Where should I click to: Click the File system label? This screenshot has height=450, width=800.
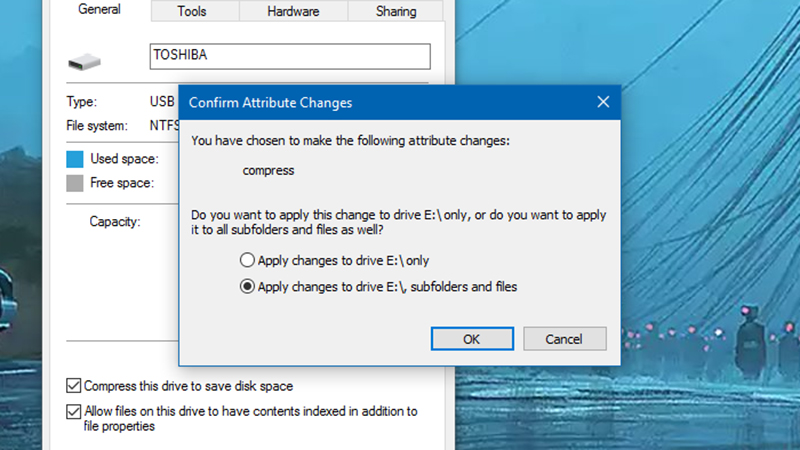[x=97, y=126]
